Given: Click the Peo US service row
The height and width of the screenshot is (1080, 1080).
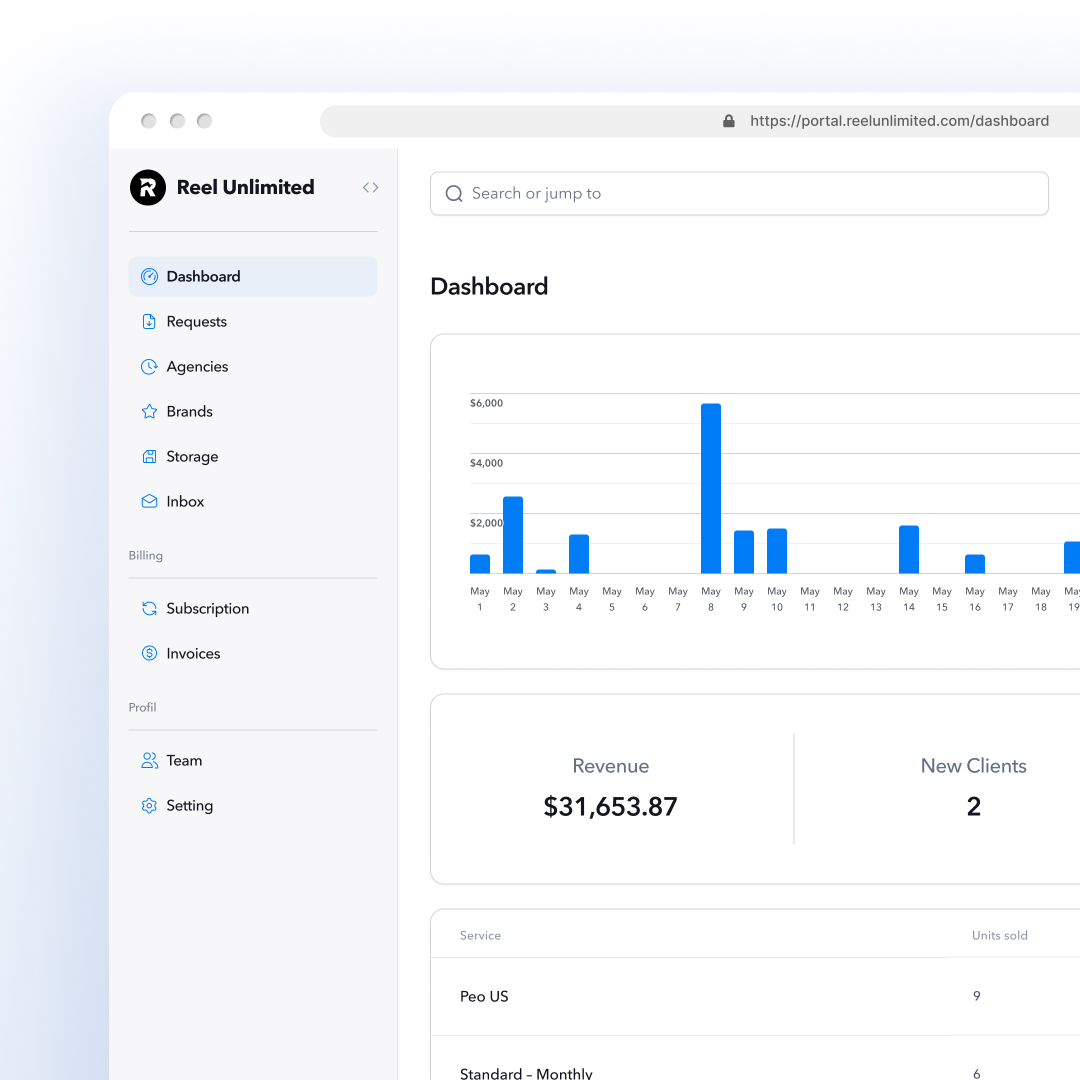Looking at the screenshot, I should pyautogui.click(x=755, y=996).
